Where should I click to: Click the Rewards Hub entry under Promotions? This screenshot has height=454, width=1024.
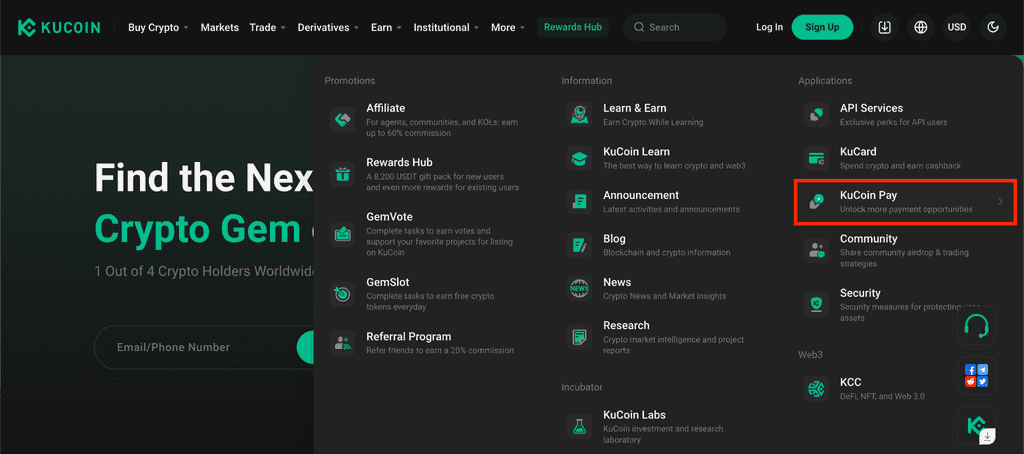coord(424,174)
